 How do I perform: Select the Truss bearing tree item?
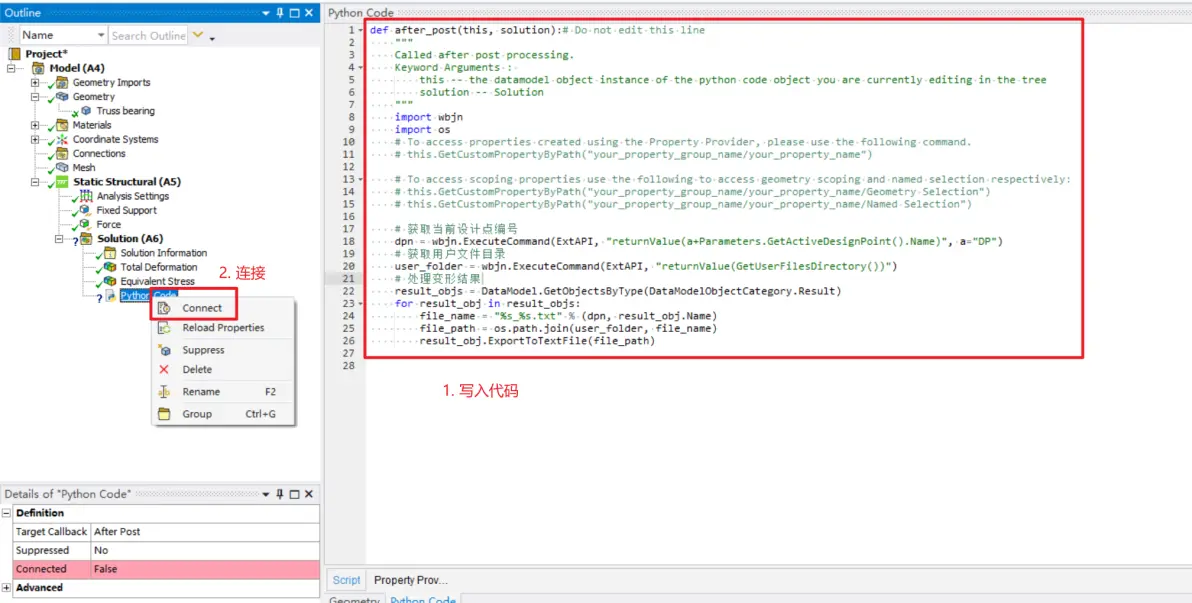click(x=125, y=111)
